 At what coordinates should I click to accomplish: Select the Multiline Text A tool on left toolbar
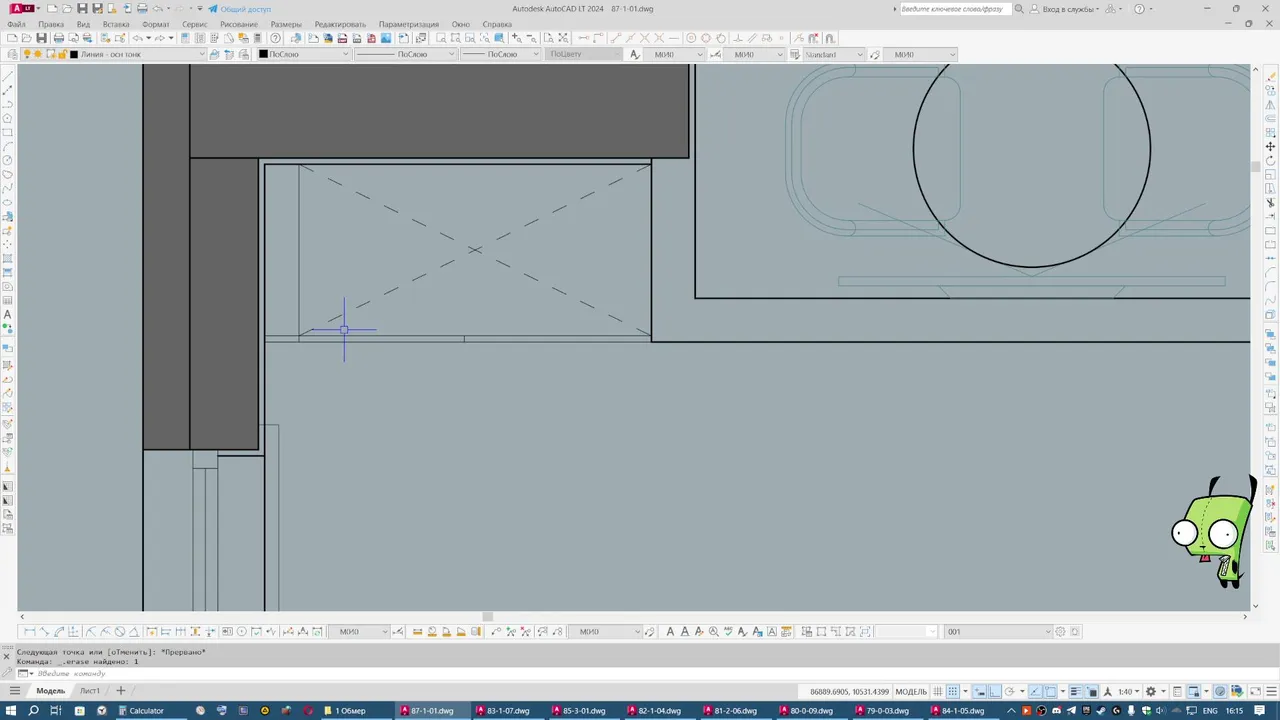tap(8, 314)
